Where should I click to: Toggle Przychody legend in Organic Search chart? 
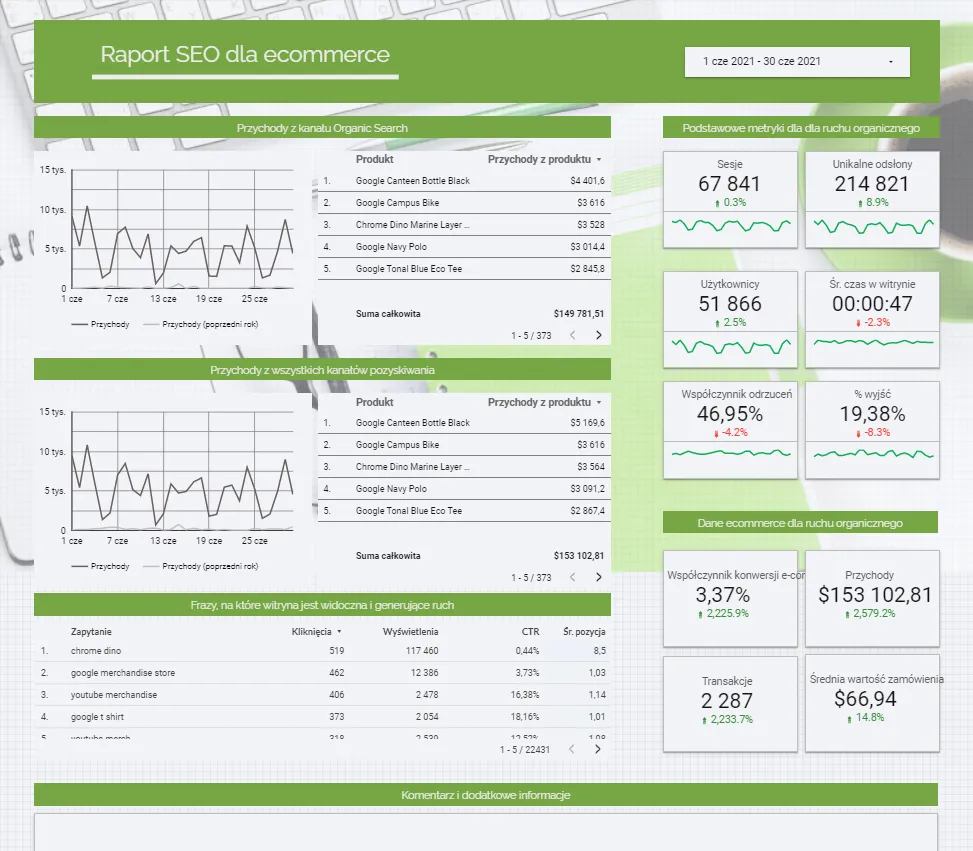pos(101,325)
